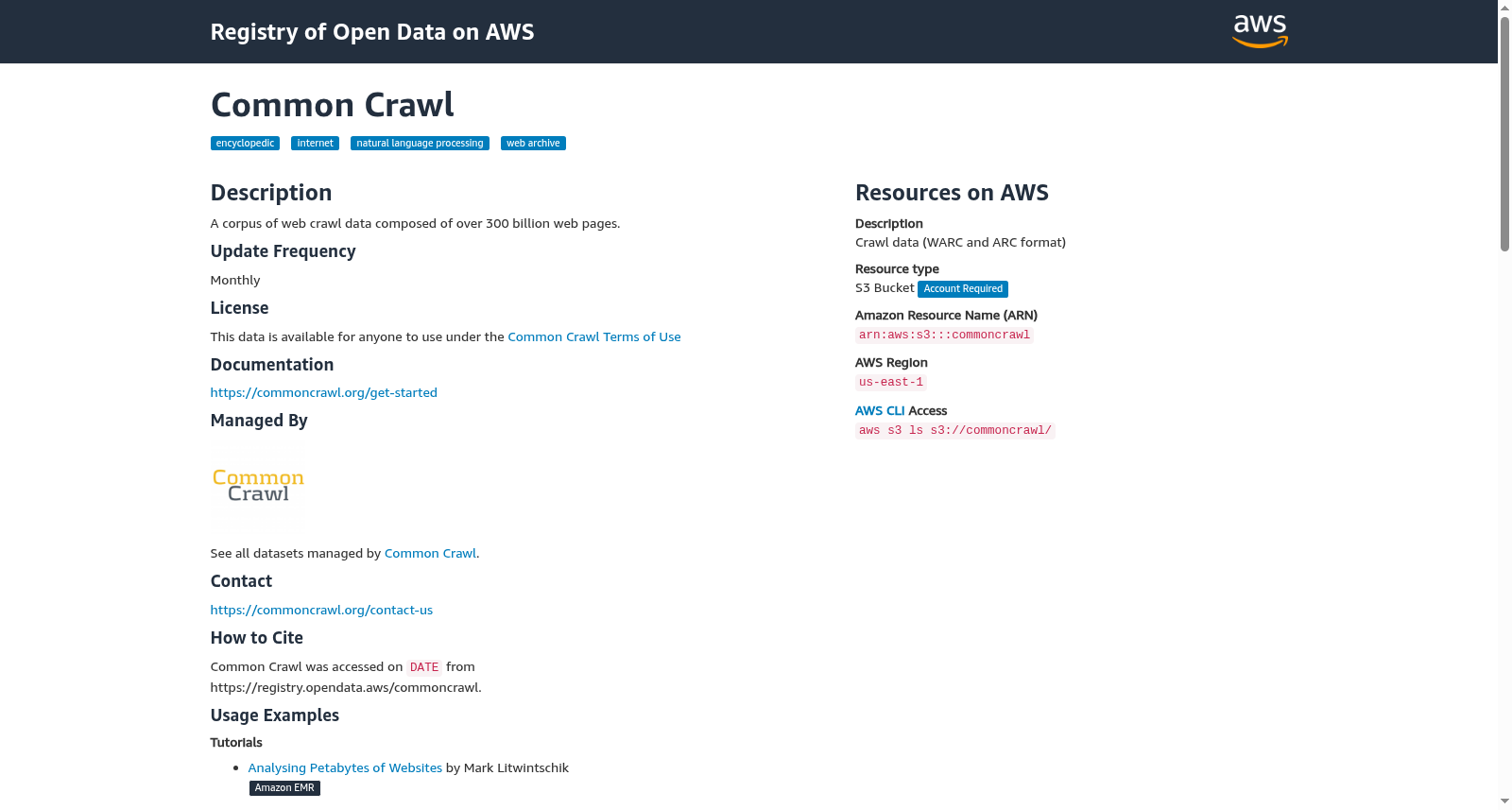Click the aws s3 ls command text
This screenshot has height=810, width=1512.
(x=955, y=431)
